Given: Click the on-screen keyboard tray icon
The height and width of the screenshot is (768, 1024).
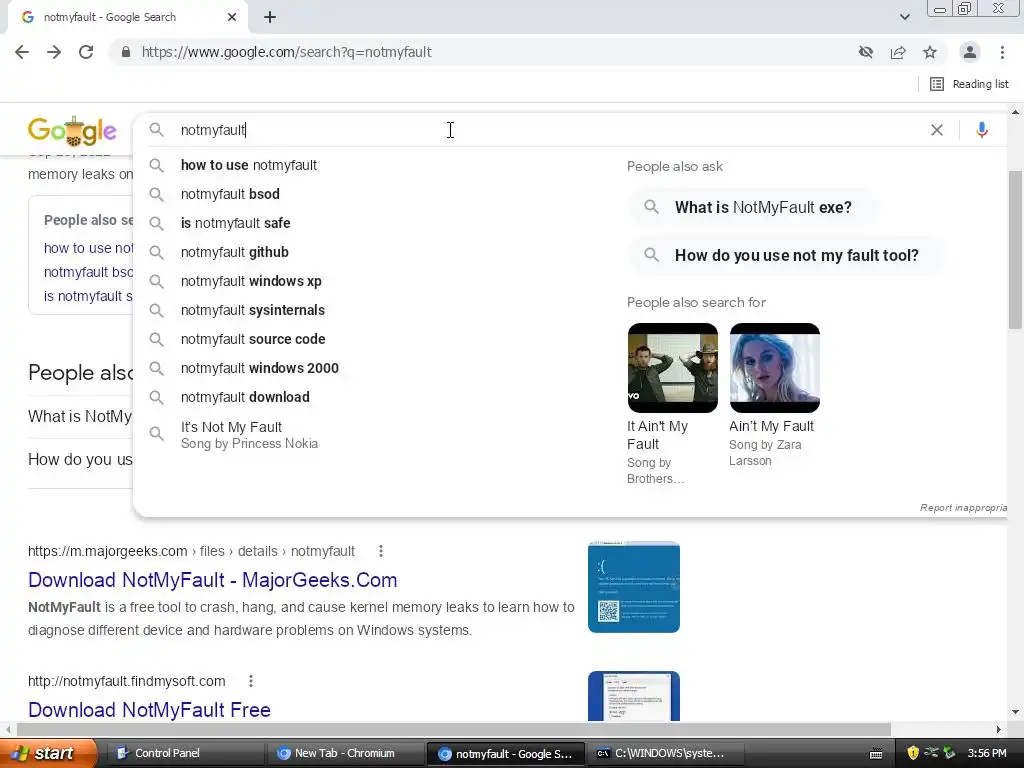Looking at the screenshot, I should click(x=876, y=754).
